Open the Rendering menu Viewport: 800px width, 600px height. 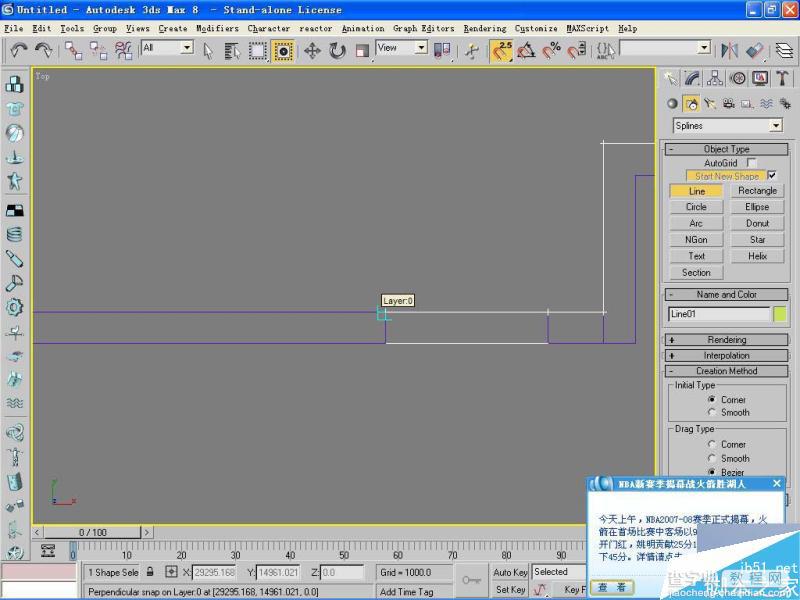[x=485, y=29]
